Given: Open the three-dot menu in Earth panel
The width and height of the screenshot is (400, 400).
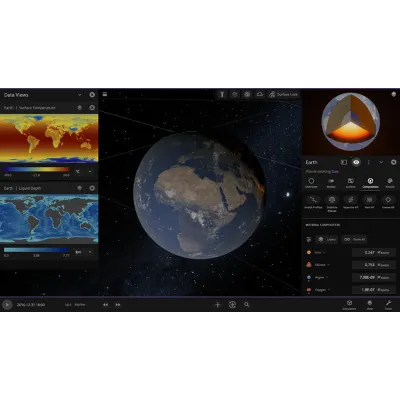Looking at the screenshot, I should (x=369, y=162).
